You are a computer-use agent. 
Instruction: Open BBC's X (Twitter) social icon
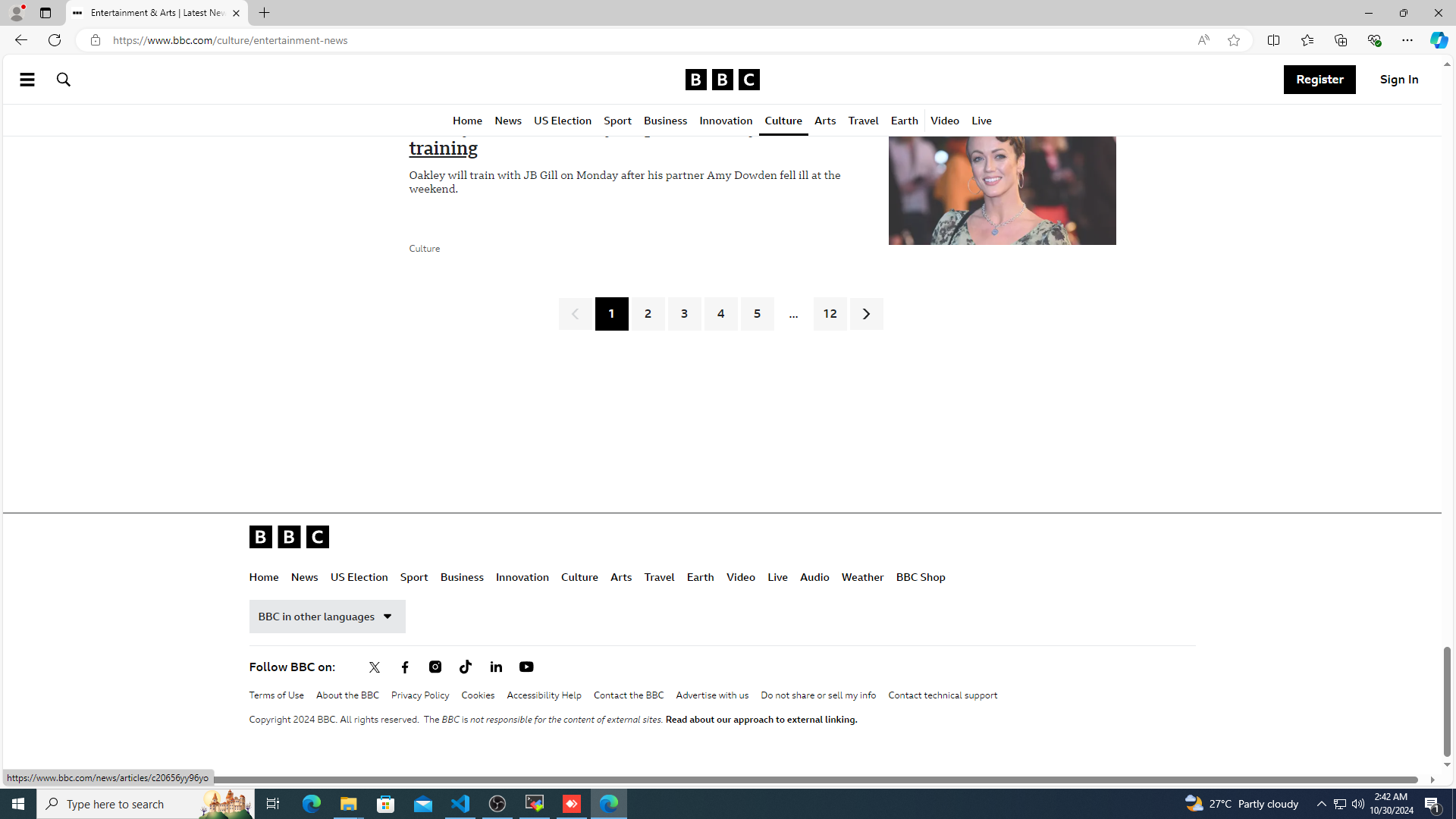375,667
